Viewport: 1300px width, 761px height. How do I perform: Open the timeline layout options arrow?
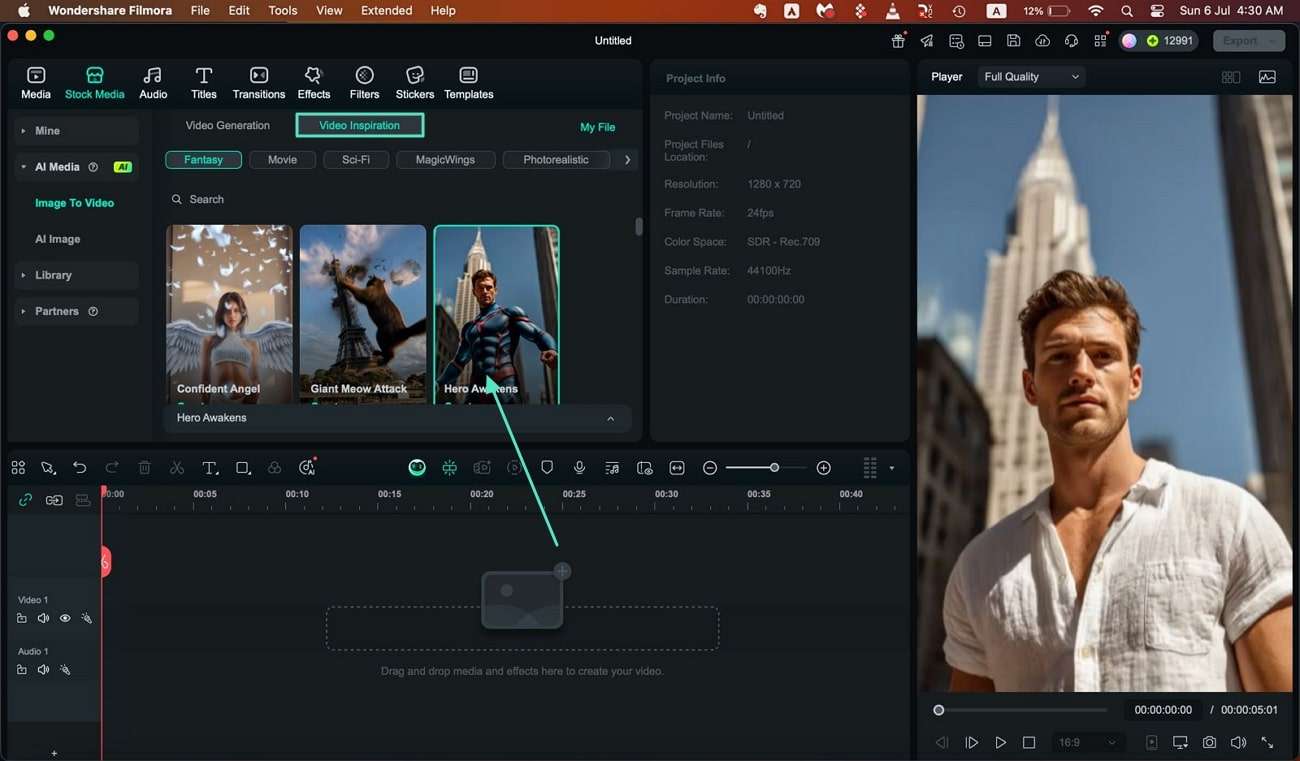891,468
